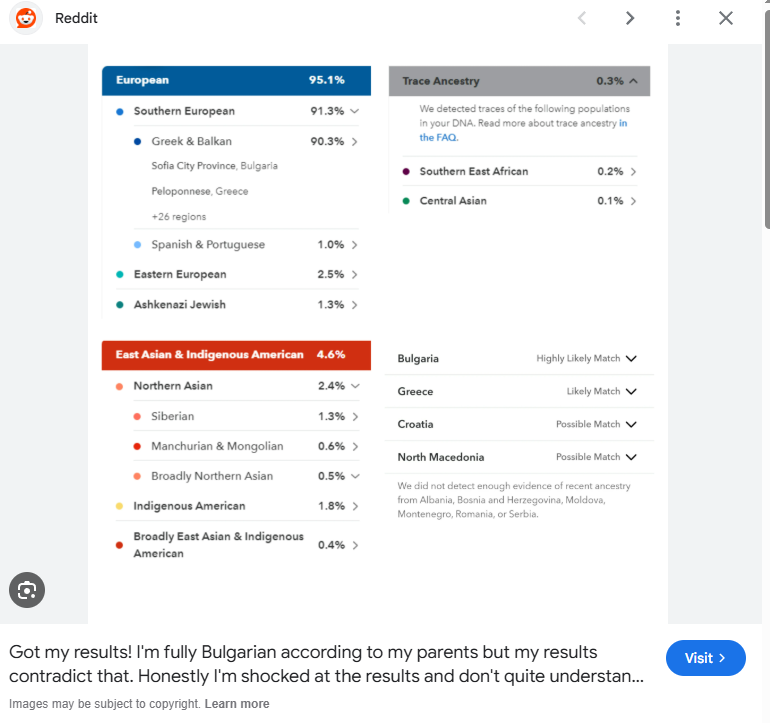Open the Learn more copyright link

click(x=237, y=704)
